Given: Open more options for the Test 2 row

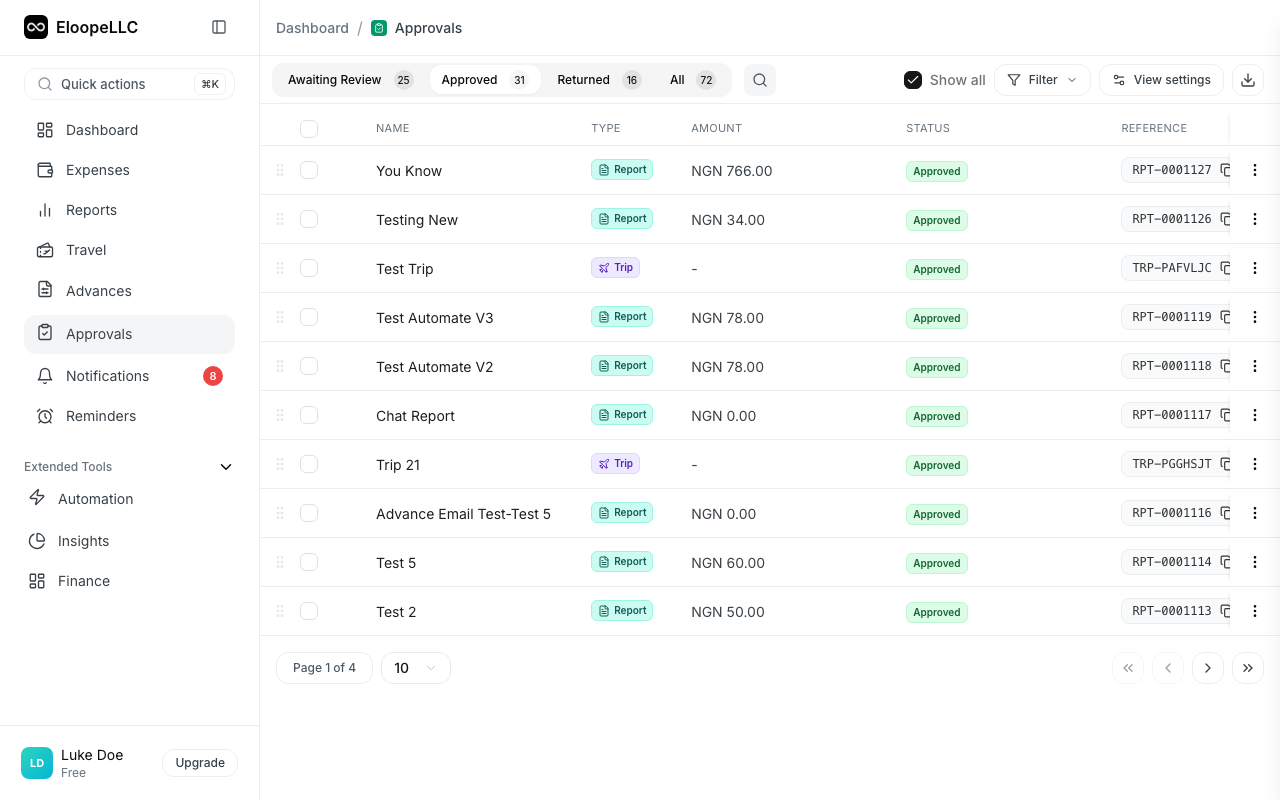Looking at the screenshot, I should [x=1255, y=611].
